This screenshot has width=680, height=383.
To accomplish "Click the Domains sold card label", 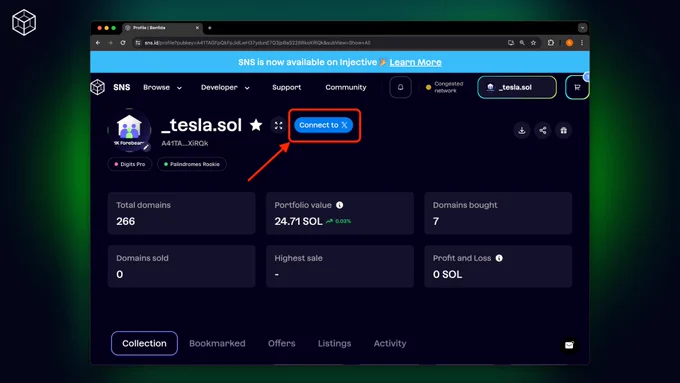I will tap(142, 258).
